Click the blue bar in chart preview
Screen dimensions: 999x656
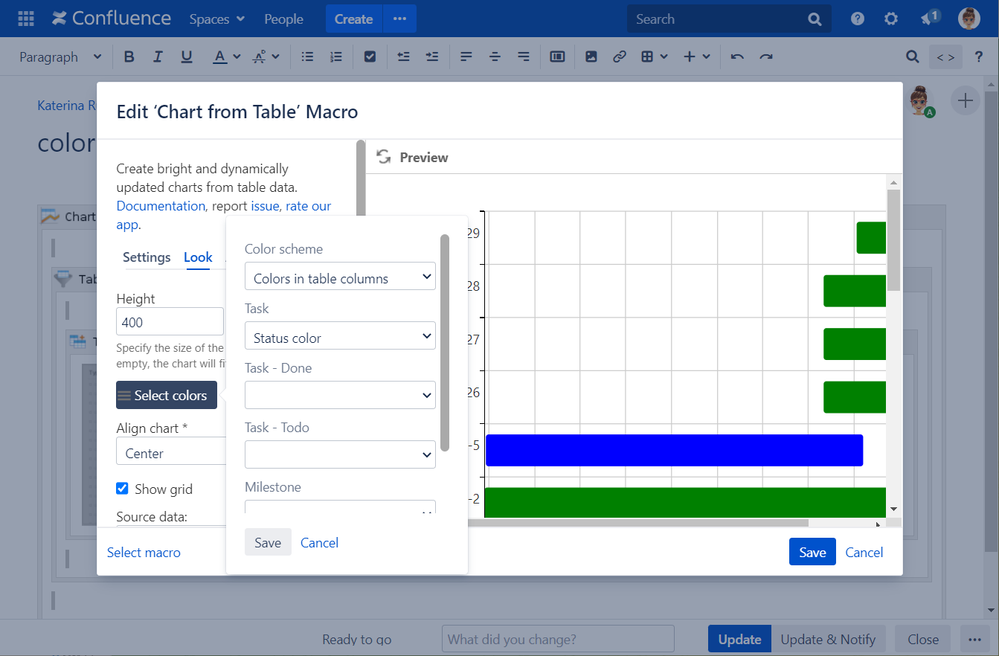pyautogui.click(x=674, y=450)
